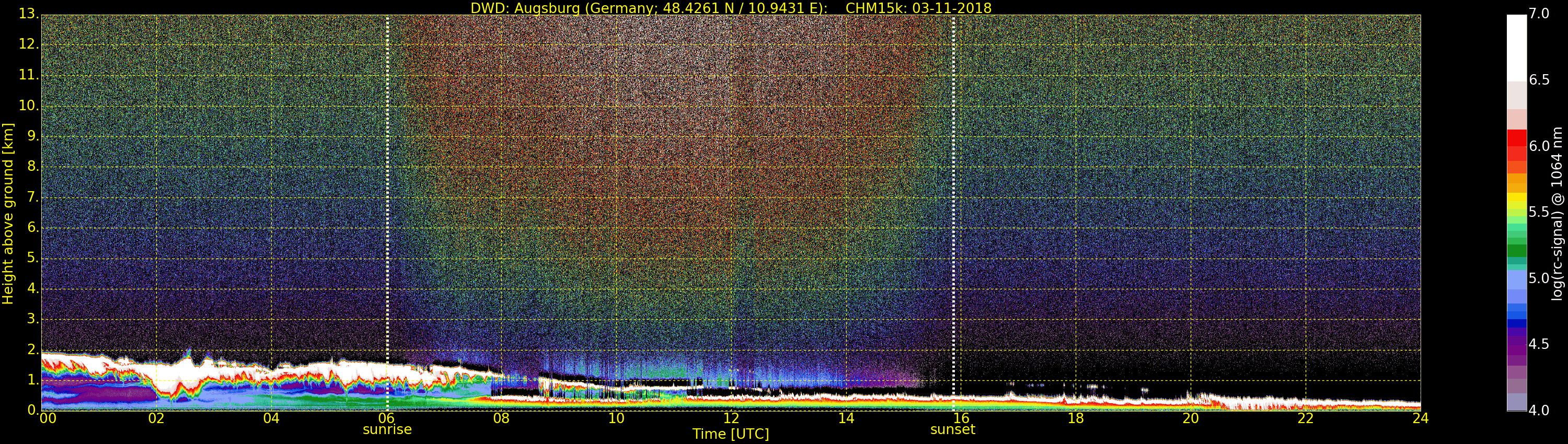Click the 'sunset' label under the time axis
Image resolution: width=1568 pixels, height=444 pixels.
click(x=953, y=429)
